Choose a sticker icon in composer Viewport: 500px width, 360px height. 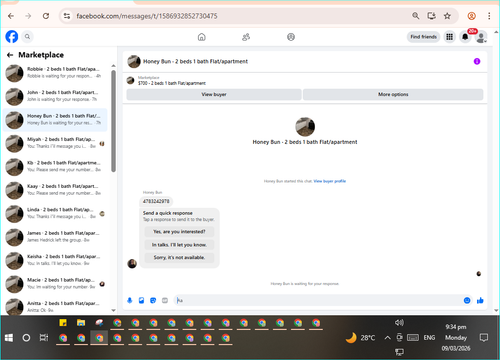(153, 300)
